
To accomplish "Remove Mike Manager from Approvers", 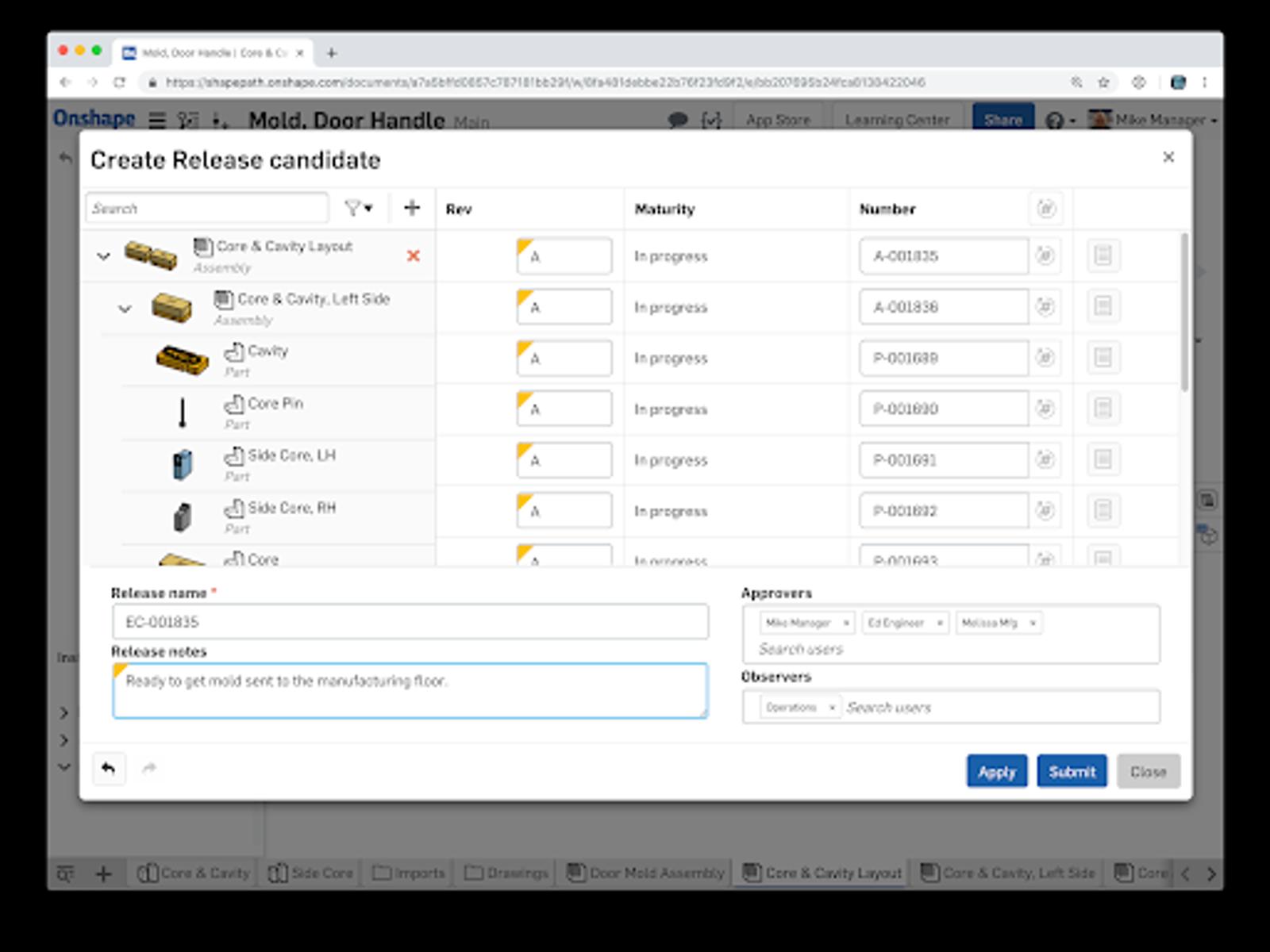I will [846, 624].
